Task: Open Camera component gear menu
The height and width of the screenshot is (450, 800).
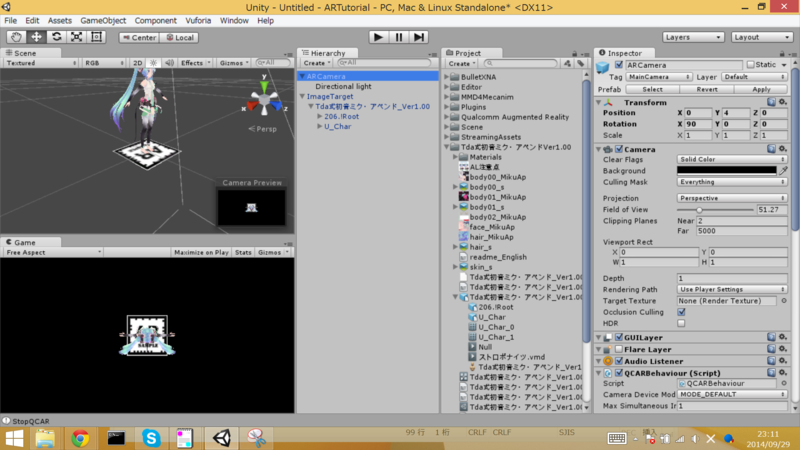Action: click(x=783, y=149)
